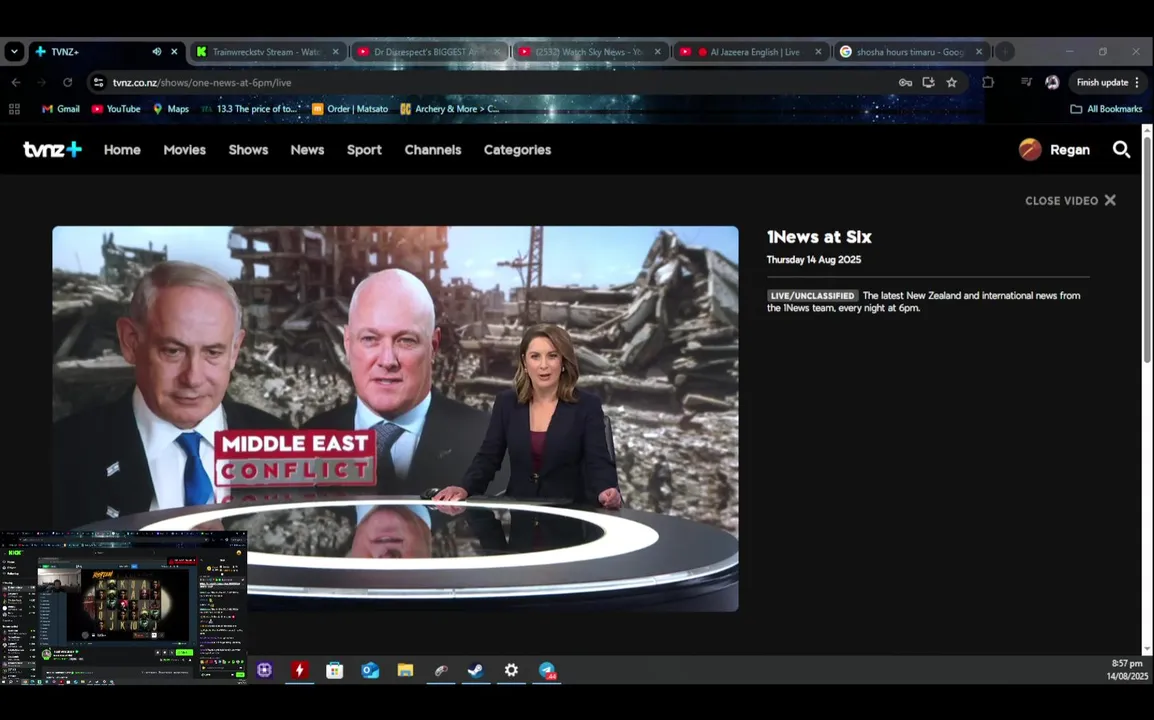Open Telegram from the taskbar

[x=547, y=670]
